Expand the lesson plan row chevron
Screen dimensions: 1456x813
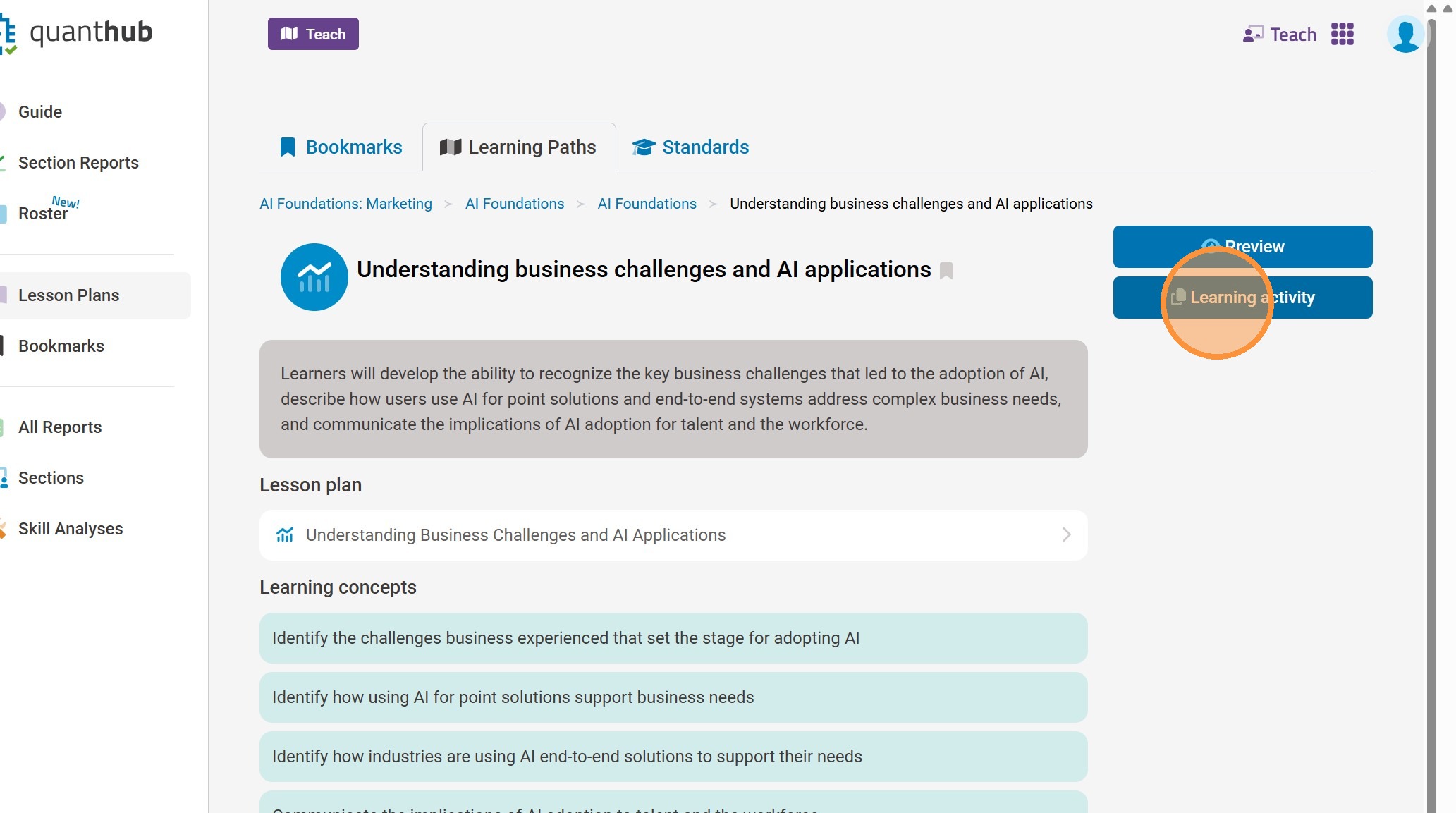point(1066,535)
